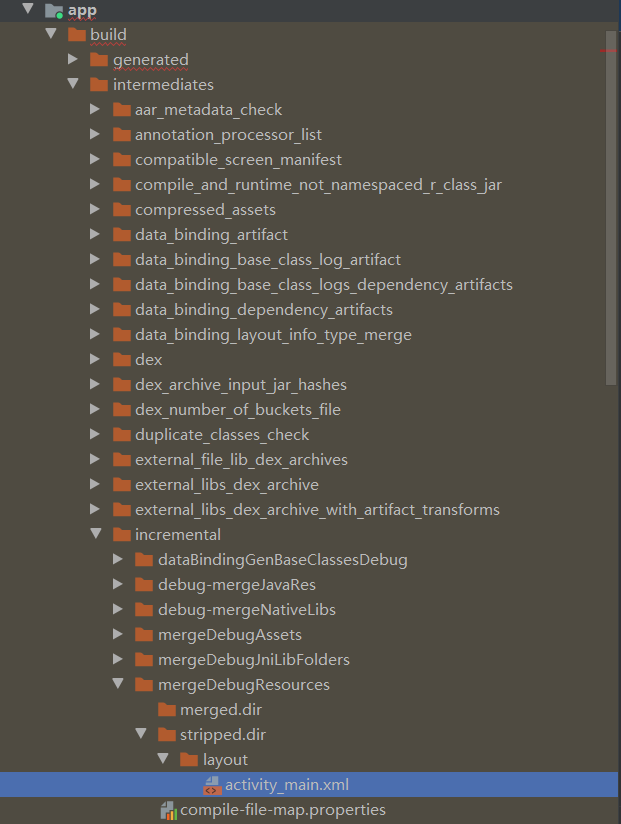
Task: Expand the compressed_assets folder arrow
Action: [x=95, y=209]
